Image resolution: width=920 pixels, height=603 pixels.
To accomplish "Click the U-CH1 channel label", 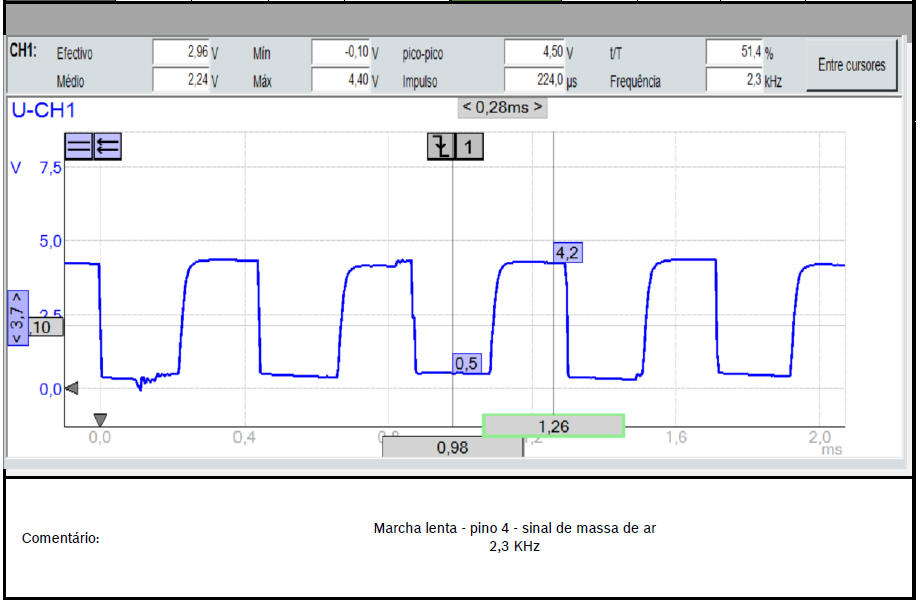I will (x=42, y=110).
